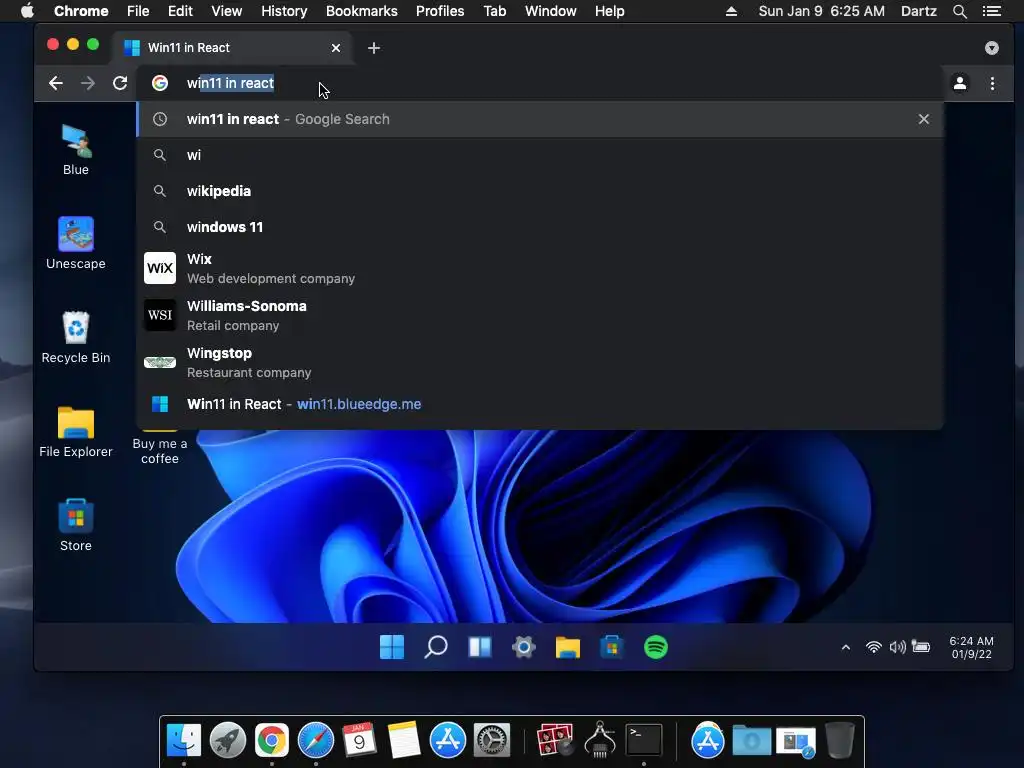Open the Win11 taskbar widgets panel
Screen dimensions: 1024x768
tap(480, 647)
